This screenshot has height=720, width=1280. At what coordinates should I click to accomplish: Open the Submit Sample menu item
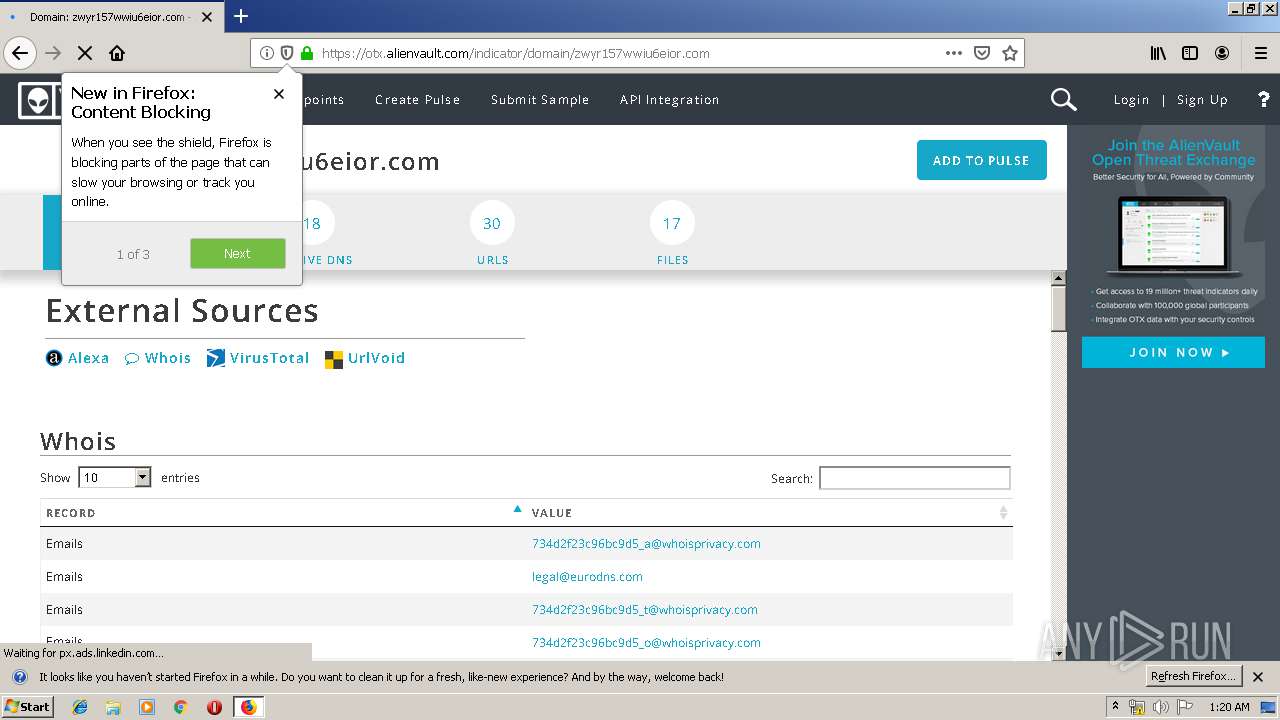click(x=540, y=99)
